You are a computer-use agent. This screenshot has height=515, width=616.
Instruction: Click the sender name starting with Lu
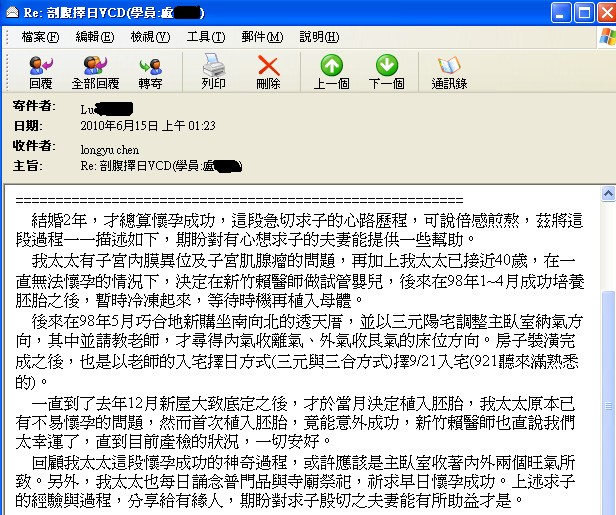(x=106, y=109)
